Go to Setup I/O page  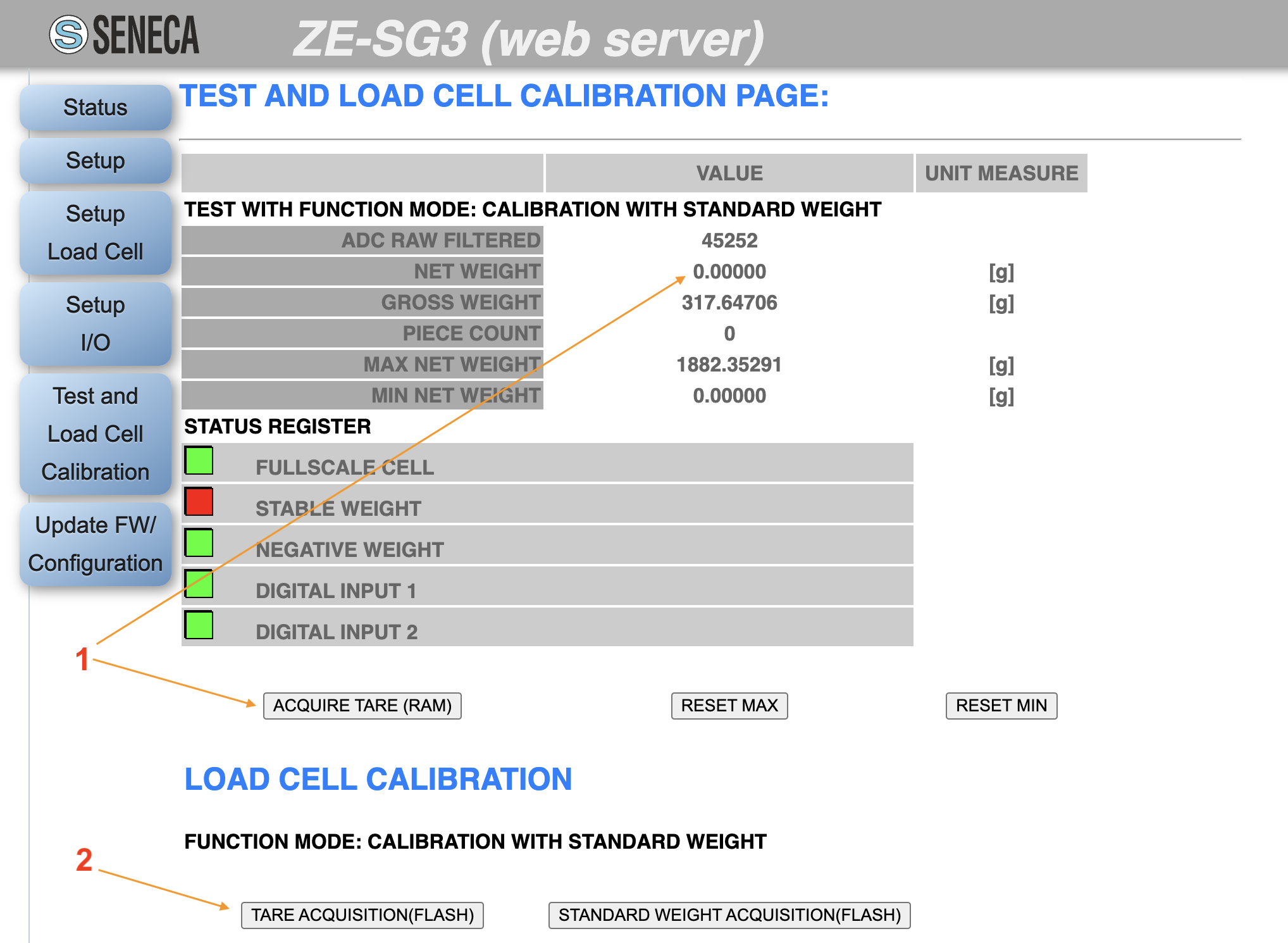pyautogui.click(x=96, y=324)
